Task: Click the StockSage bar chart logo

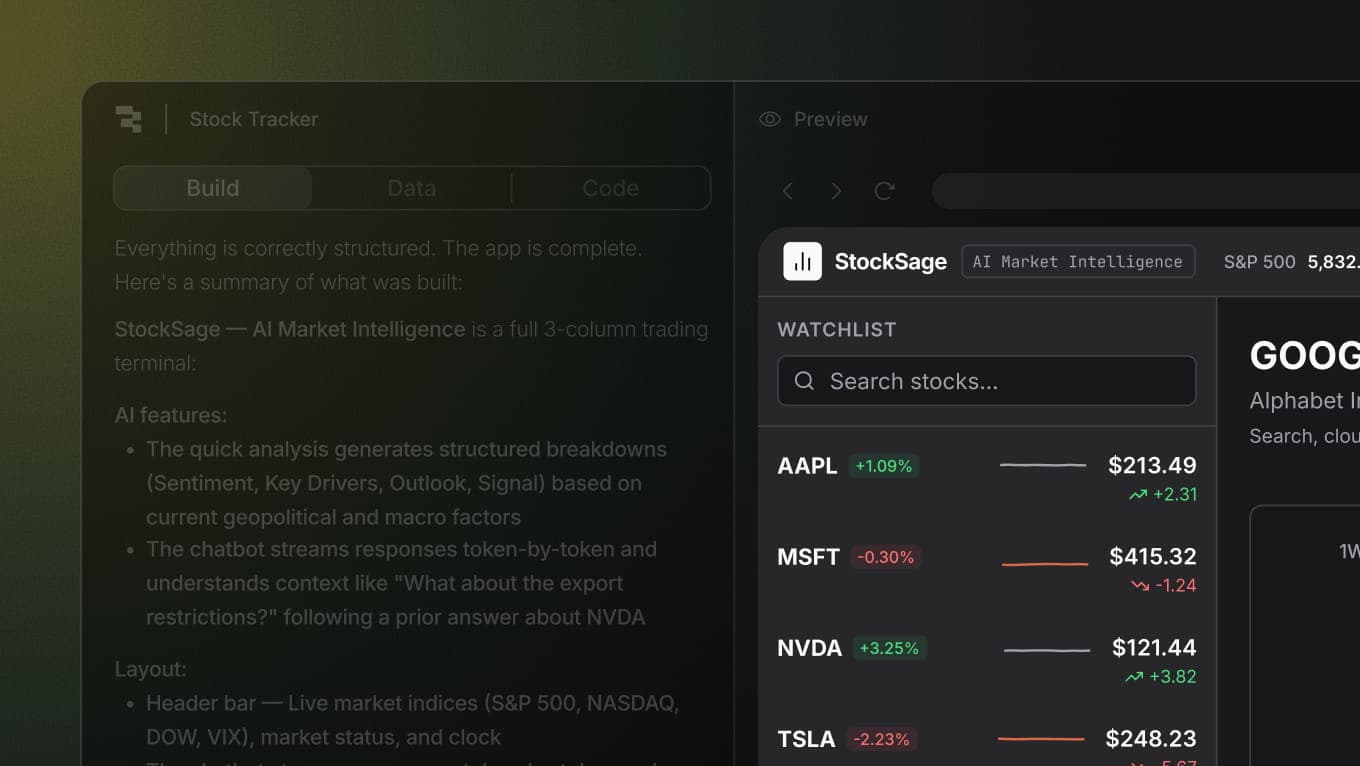Action: pyautogui.click(x=802, y=262)
